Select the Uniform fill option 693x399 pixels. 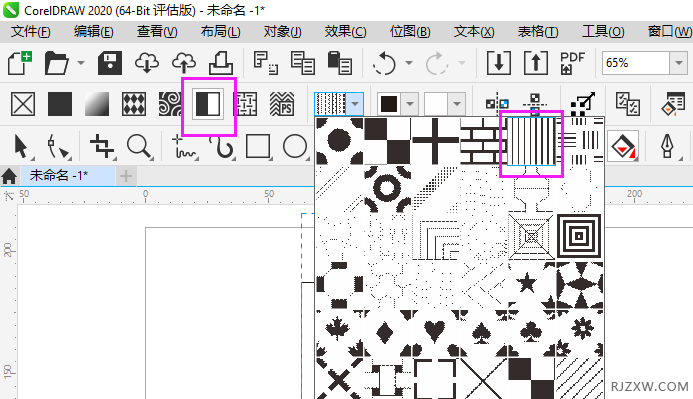coord(60,104)
